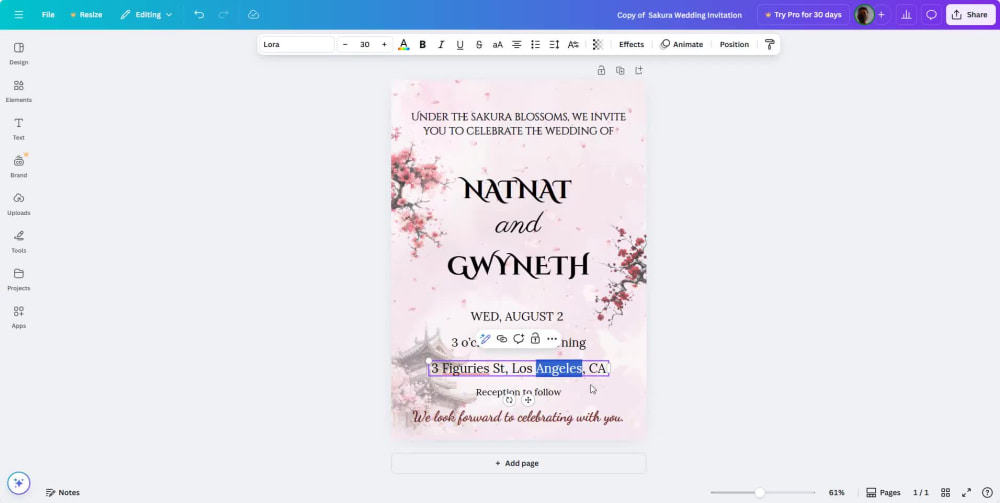Open the File menu
1000x503 pixels.
pyautogui.click(x=48, y=15)
